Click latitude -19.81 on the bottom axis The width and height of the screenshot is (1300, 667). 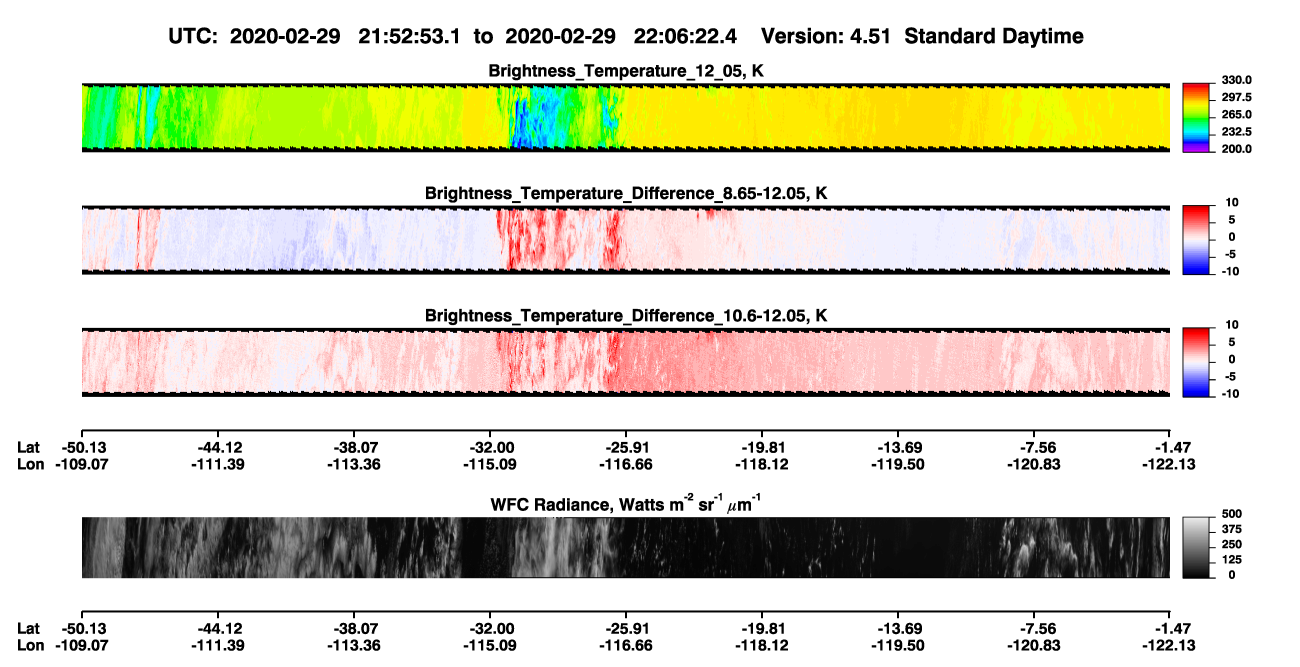pos(762,629)
